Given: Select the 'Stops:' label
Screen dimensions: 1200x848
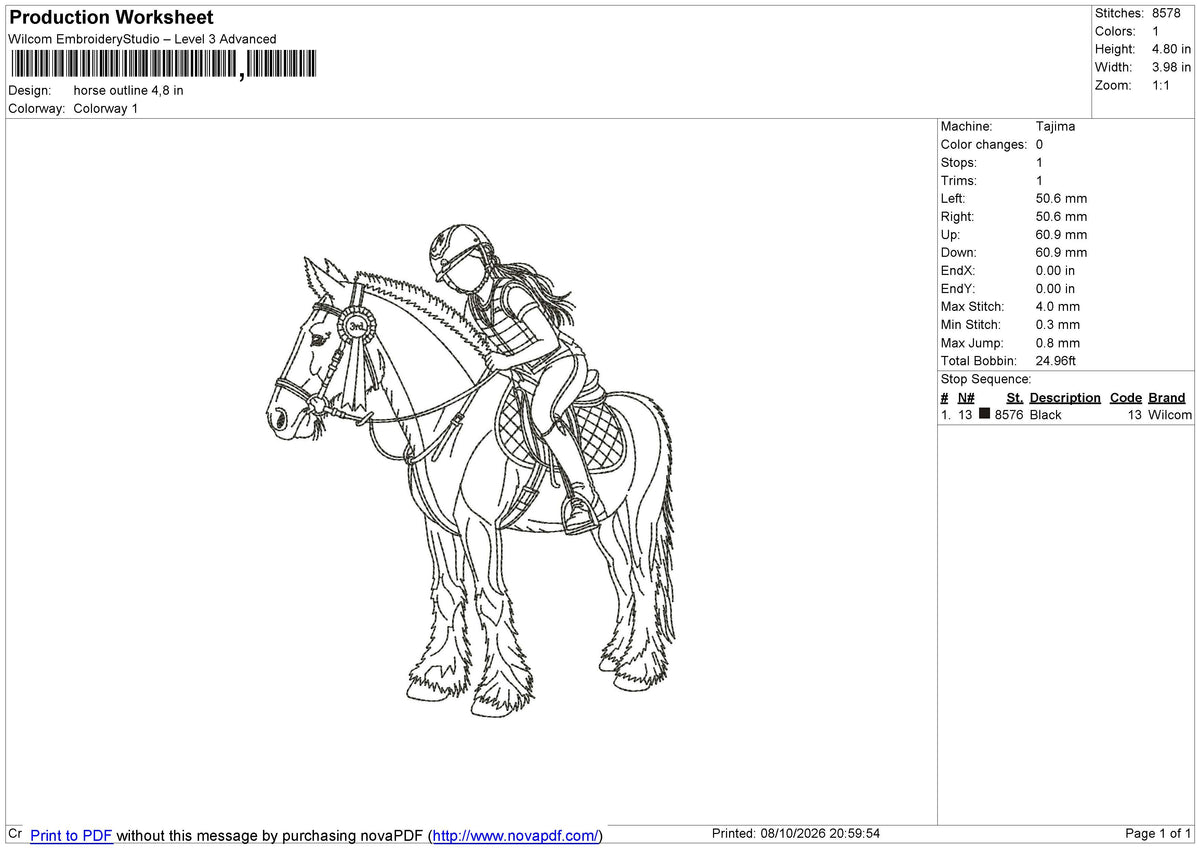Looking at the screenshot, I should 959,162.
